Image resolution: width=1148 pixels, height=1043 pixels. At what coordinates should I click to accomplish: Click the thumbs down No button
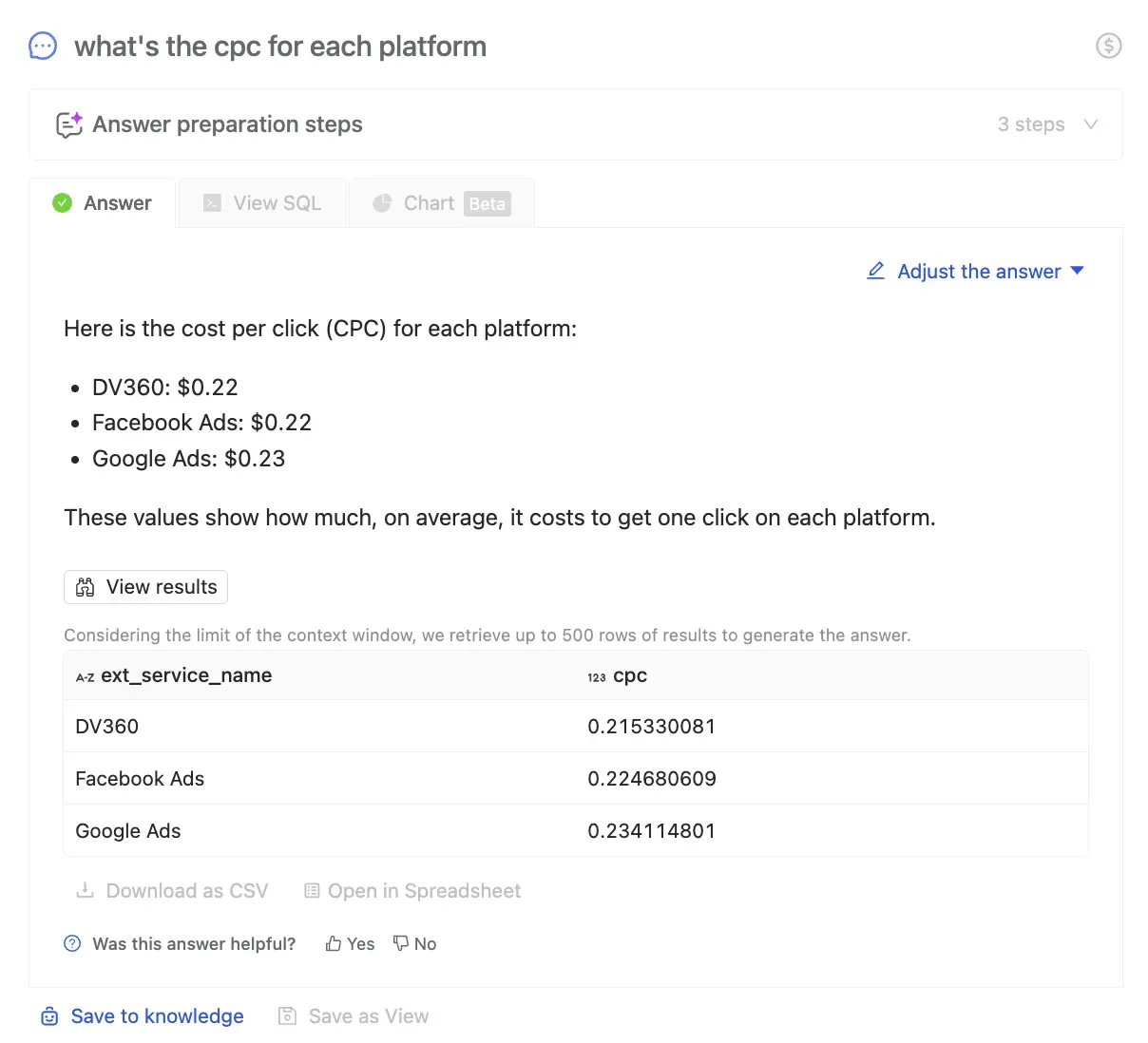415,943
